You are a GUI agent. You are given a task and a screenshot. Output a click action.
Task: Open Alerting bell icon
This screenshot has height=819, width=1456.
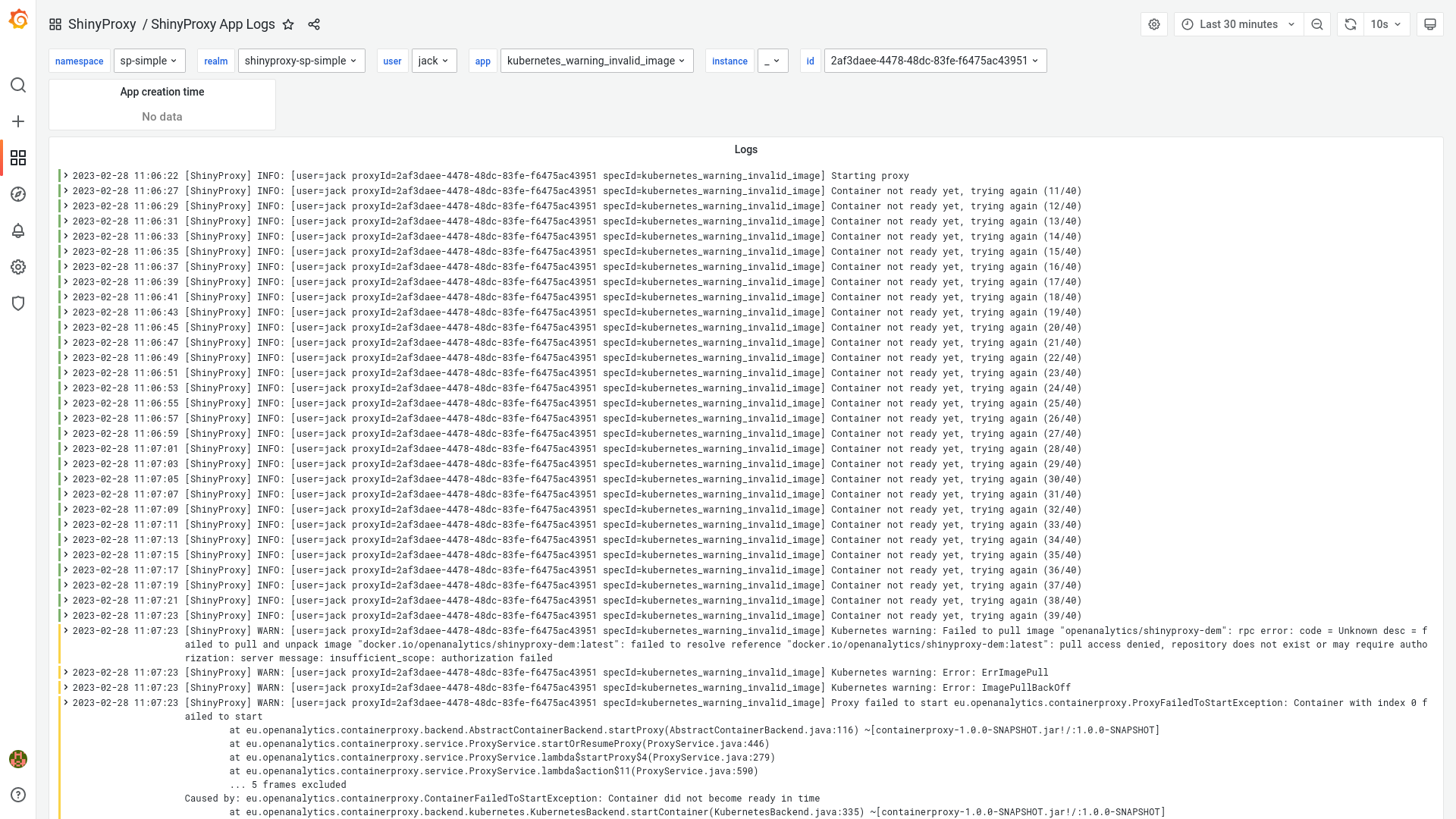point(18,231)
